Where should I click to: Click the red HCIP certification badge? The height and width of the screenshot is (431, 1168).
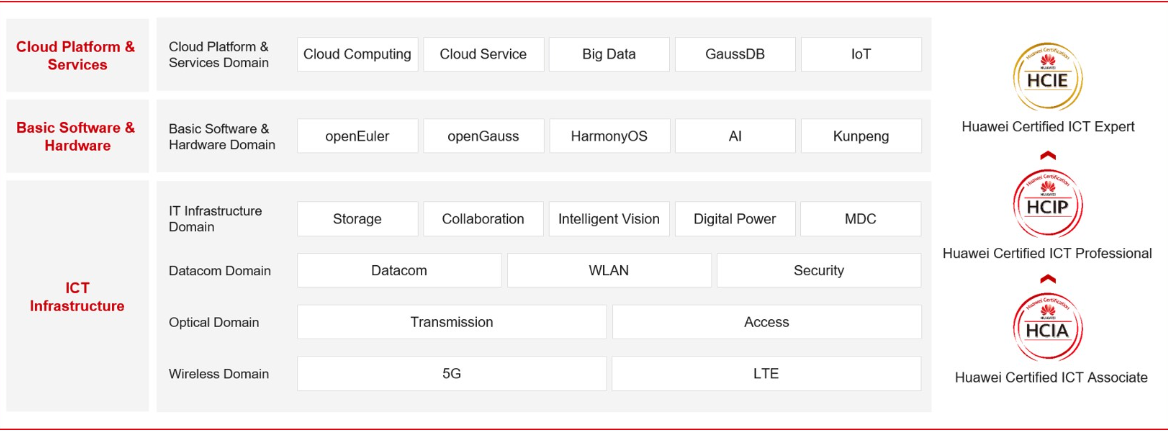tap(1047, 204)
